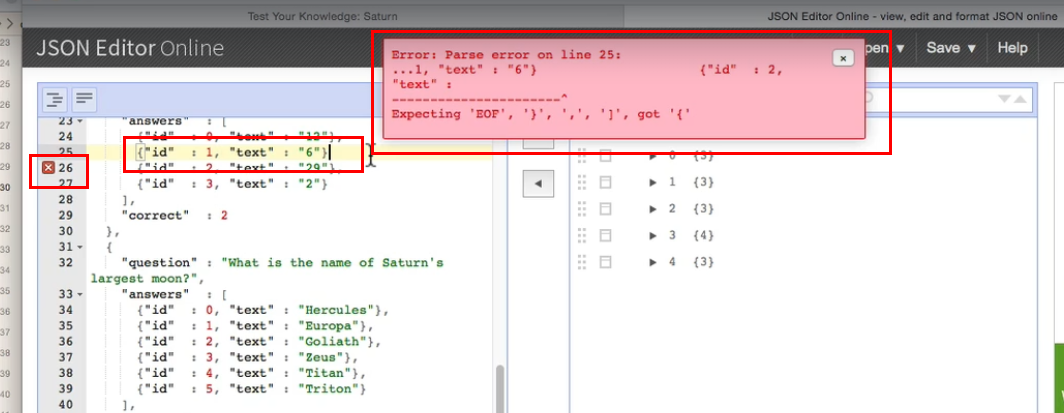Image resolution: width=1064 pixels, height=413 pixels.
Task: Click the "Expecting 'EOF'" error message line
Action: (x=542, y=114)
